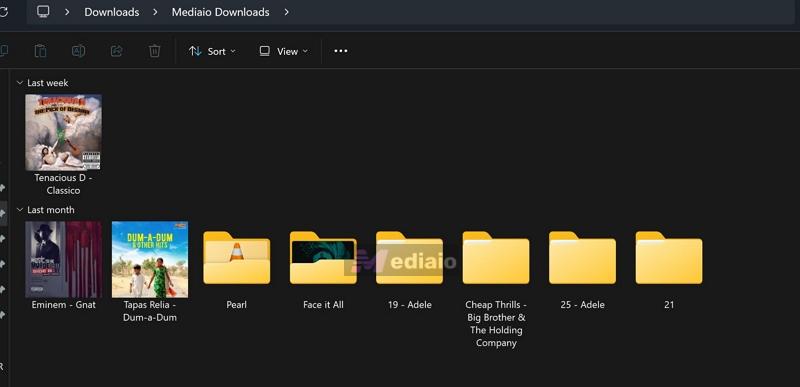
Task: Select the Tenacious D - Classico album thumbnail
Action: pyautogui.click(x=63, y=132)
